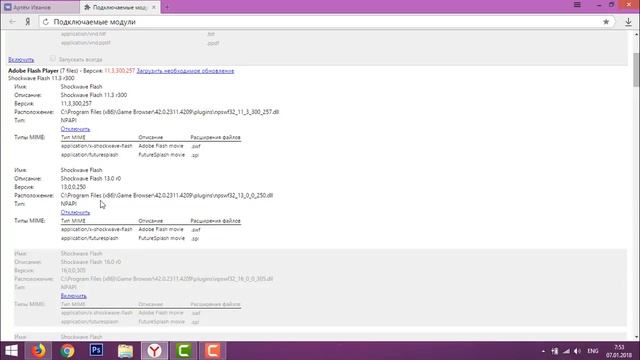The height and width of the screenshot is (360, 640).
Task: Click Включить link above Adobe Flash Player
Action: 21,60
